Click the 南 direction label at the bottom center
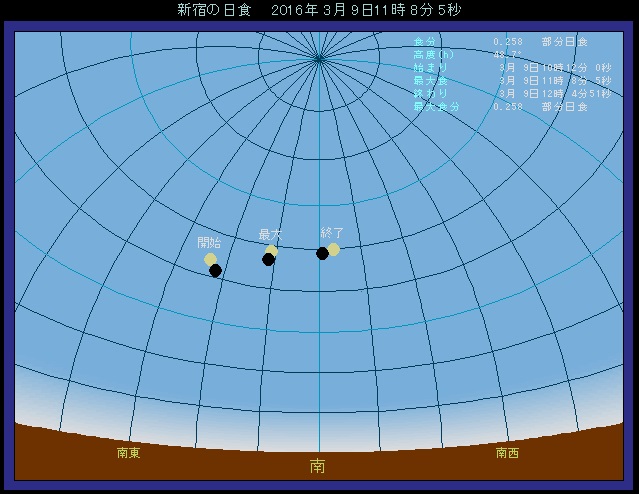The image size is (639, 494). tap(317, 466)
